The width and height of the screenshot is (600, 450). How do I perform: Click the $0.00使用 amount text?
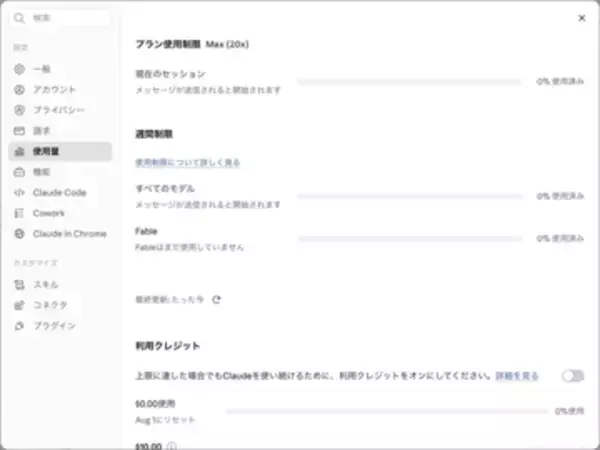tap(155, 404)
